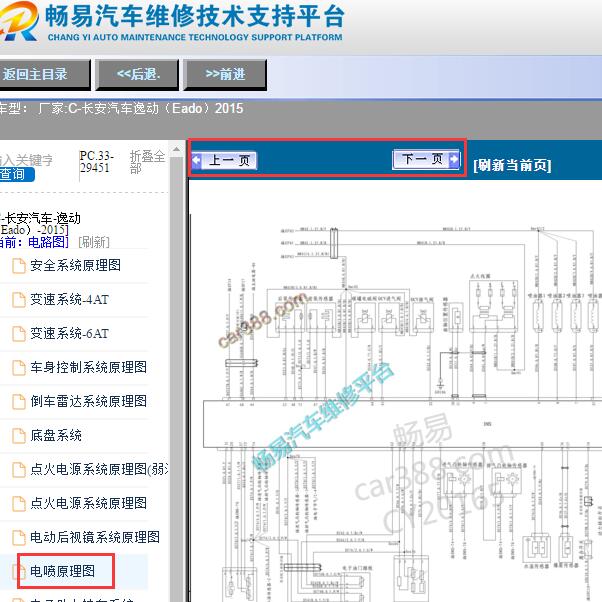Click the keyword search input field

click(26, 160)
